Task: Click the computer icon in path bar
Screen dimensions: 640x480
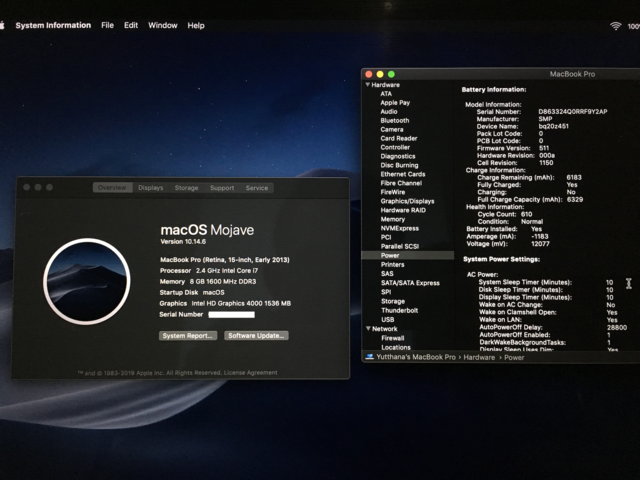Action: coord(369,357)
